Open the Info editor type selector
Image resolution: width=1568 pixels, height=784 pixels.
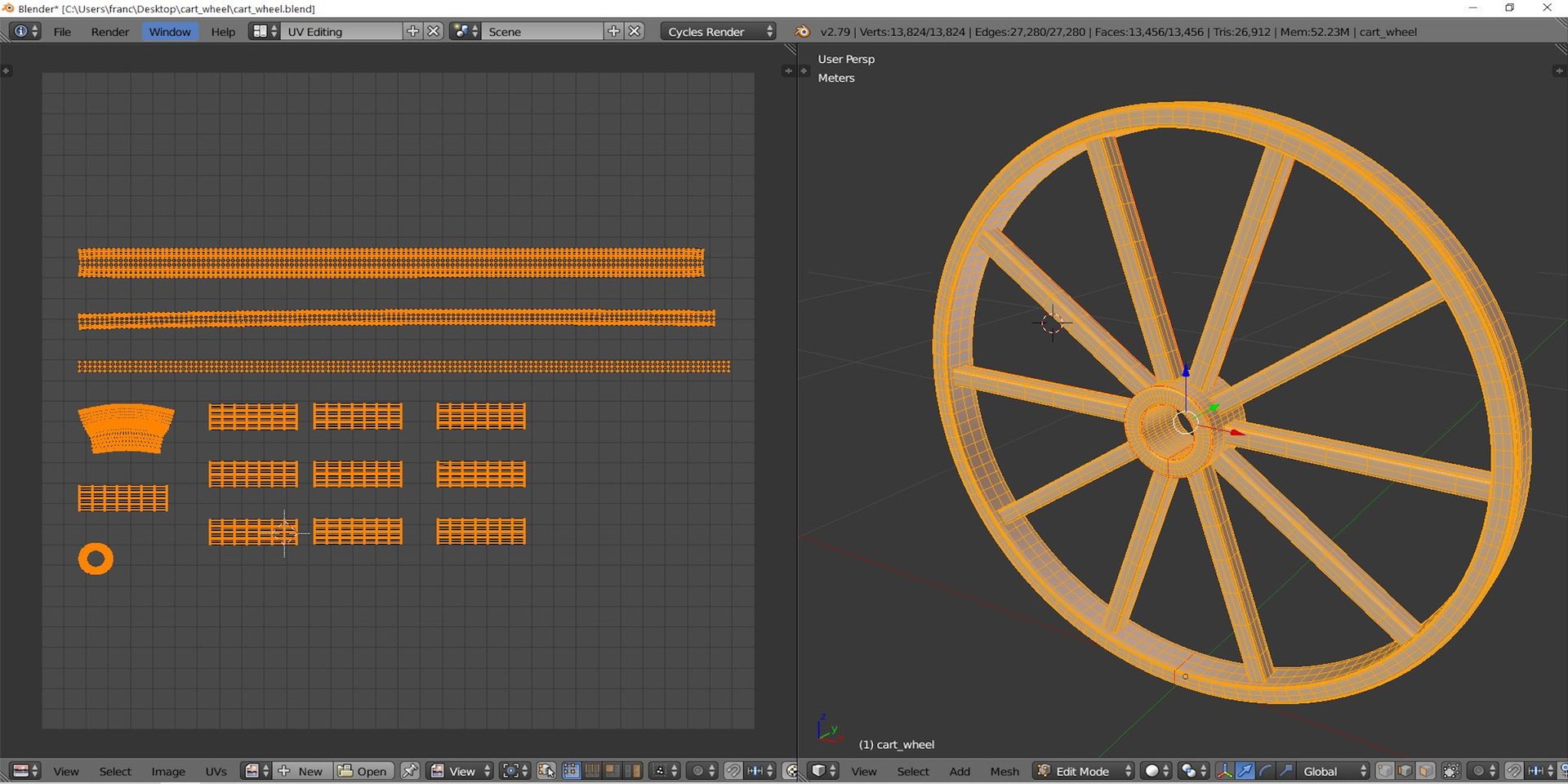pyautogui.click(x=24, y=31)
